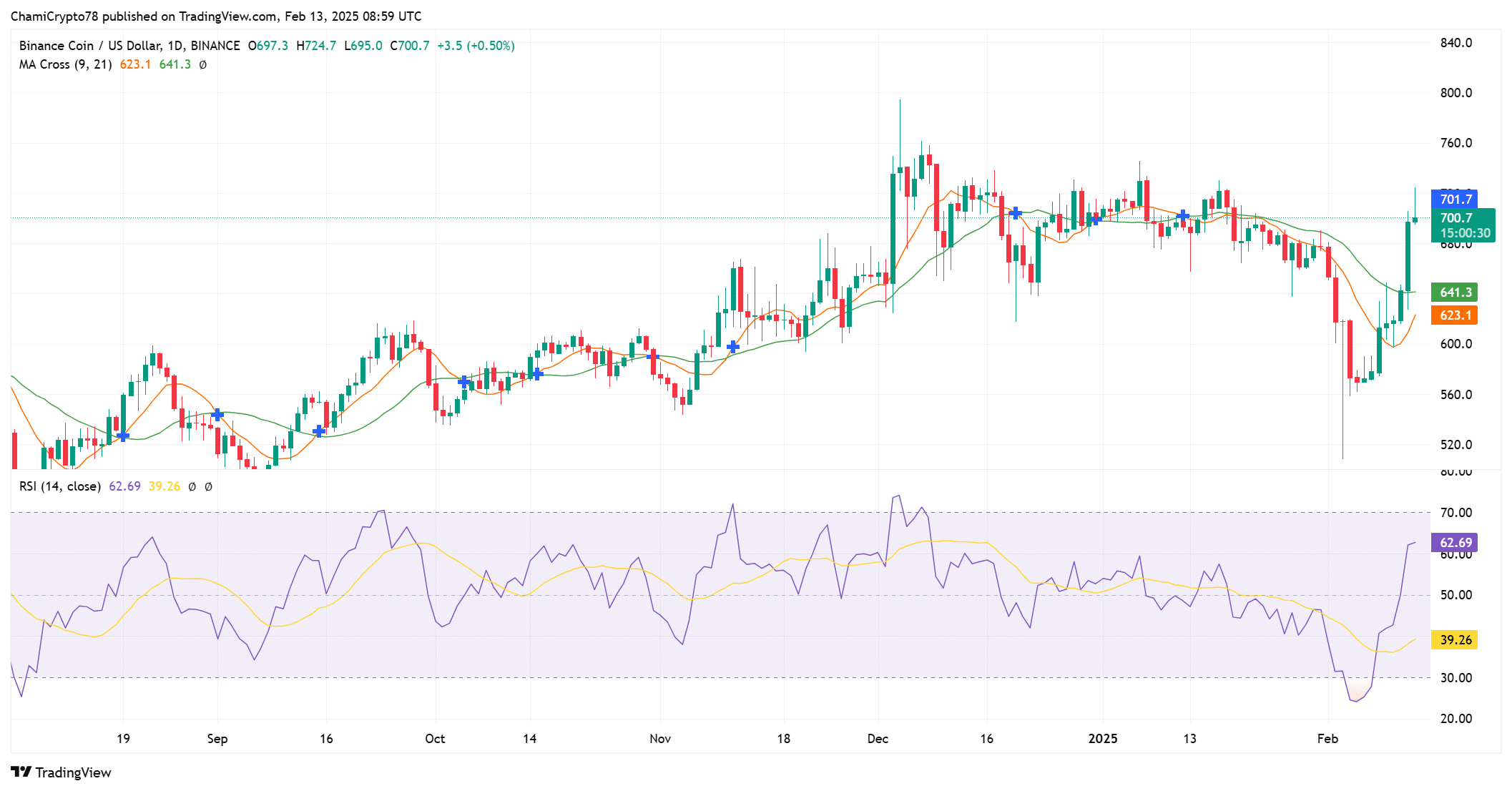Click the Dec label on time axis
1512x791 pixels.
pyautogui.click(x=878, y=739)
